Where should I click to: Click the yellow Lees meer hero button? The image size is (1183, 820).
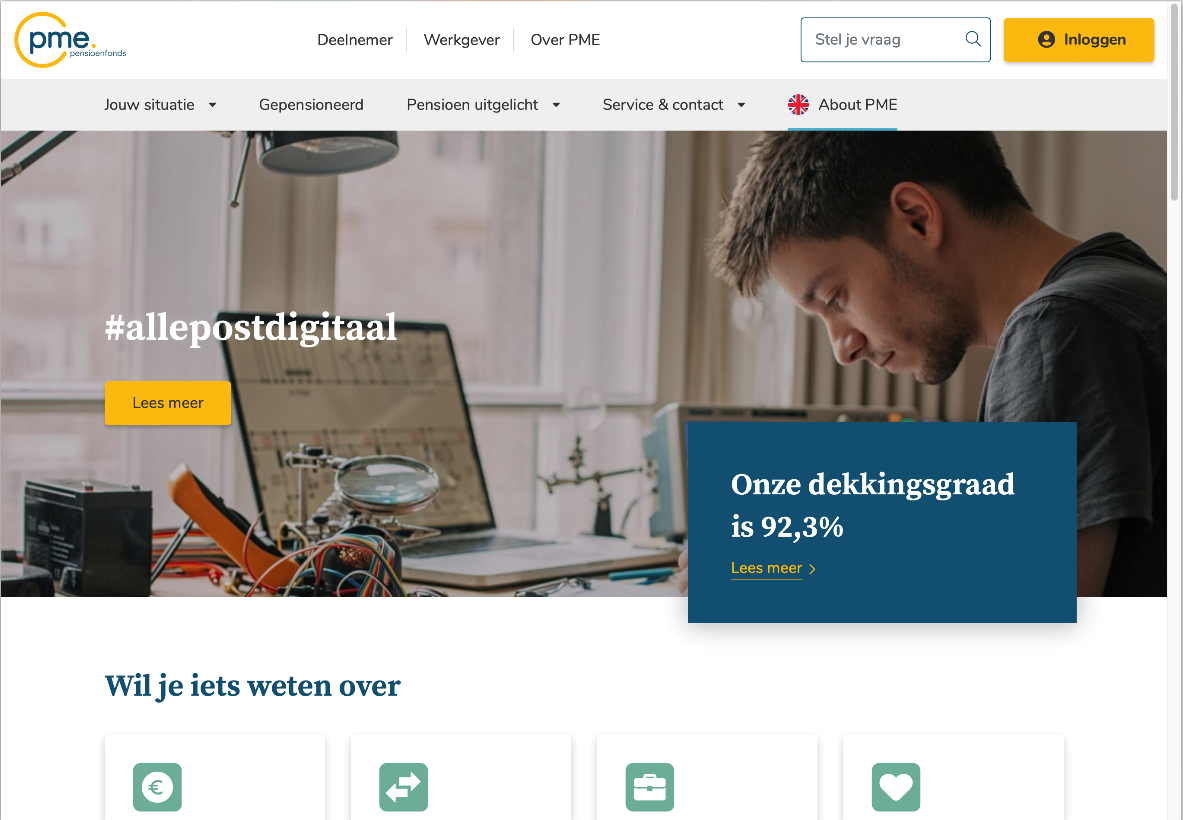tap(167, 403)
